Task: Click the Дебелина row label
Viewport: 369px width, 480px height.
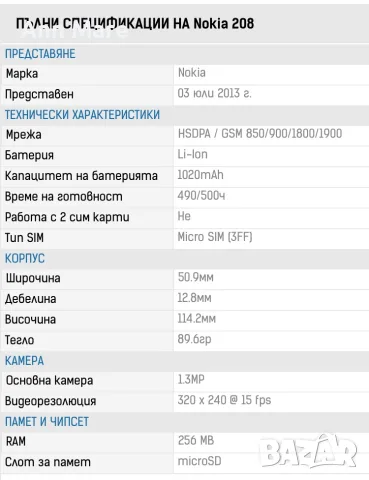Action: tap(31, 299)
